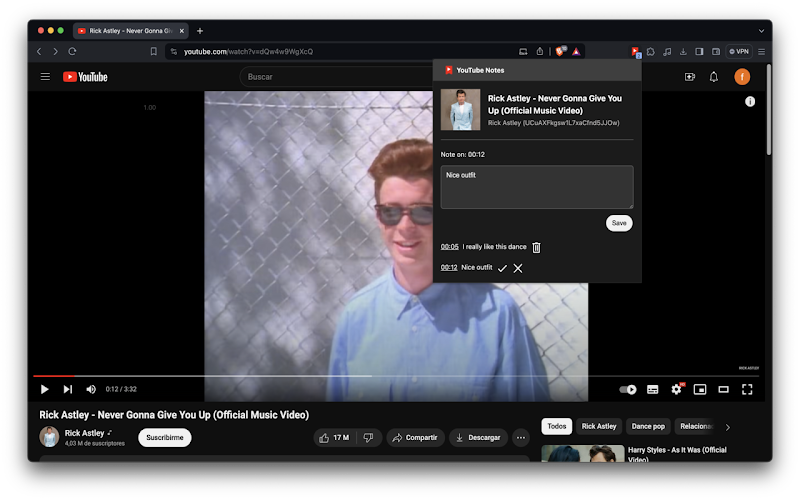Open the Harry Styles As It Was thumbnail
This screenshot has width=800, height=500.
[x=583, y=454]
